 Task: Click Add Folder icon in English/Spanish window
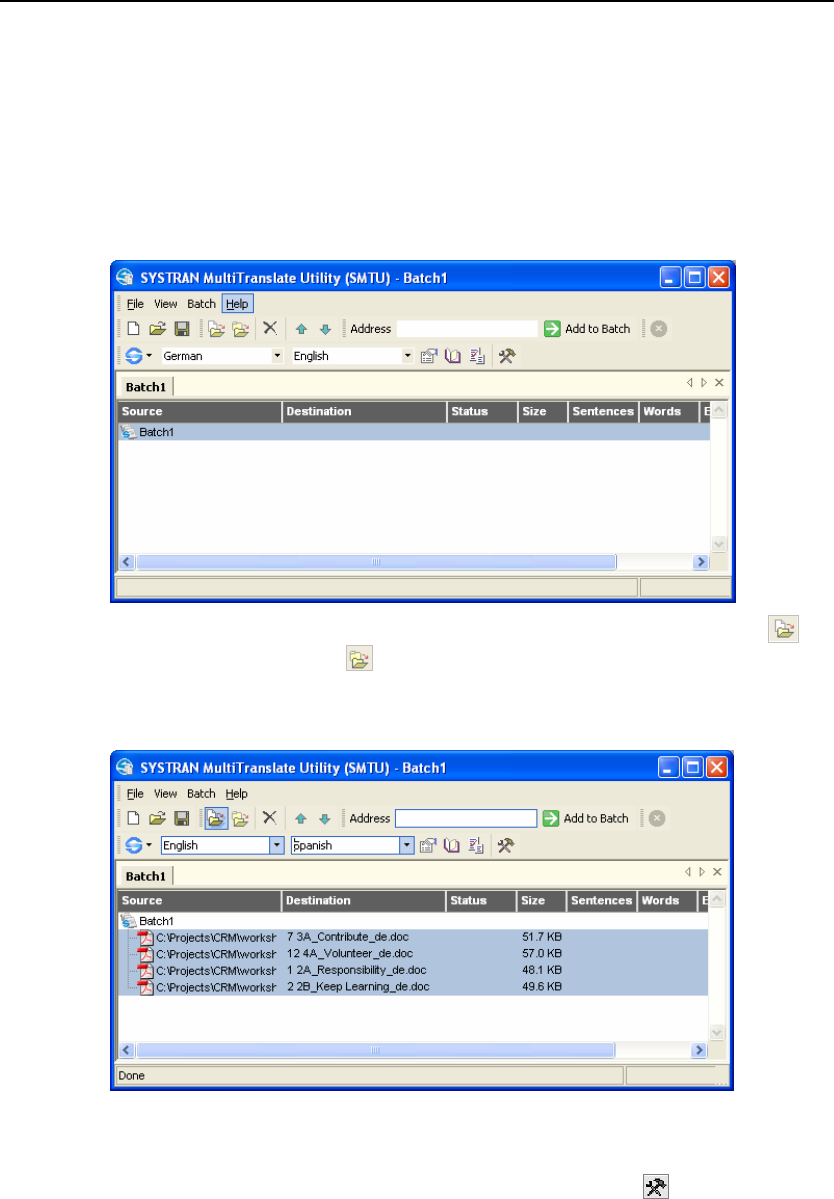(x=240, y=818)
